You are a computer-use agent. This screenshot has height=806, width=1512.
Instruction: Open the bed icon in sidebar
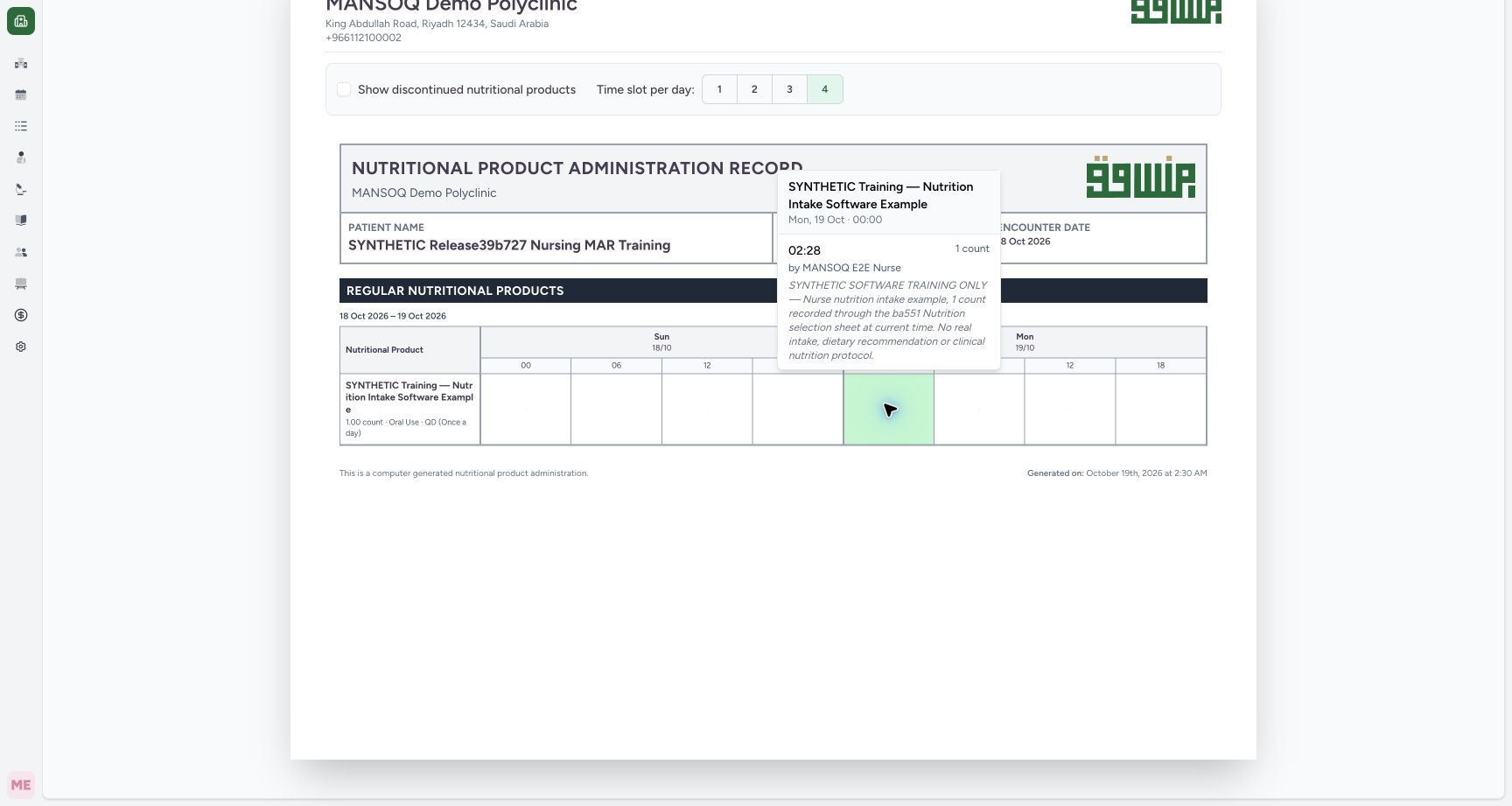(x=21, y=284)
